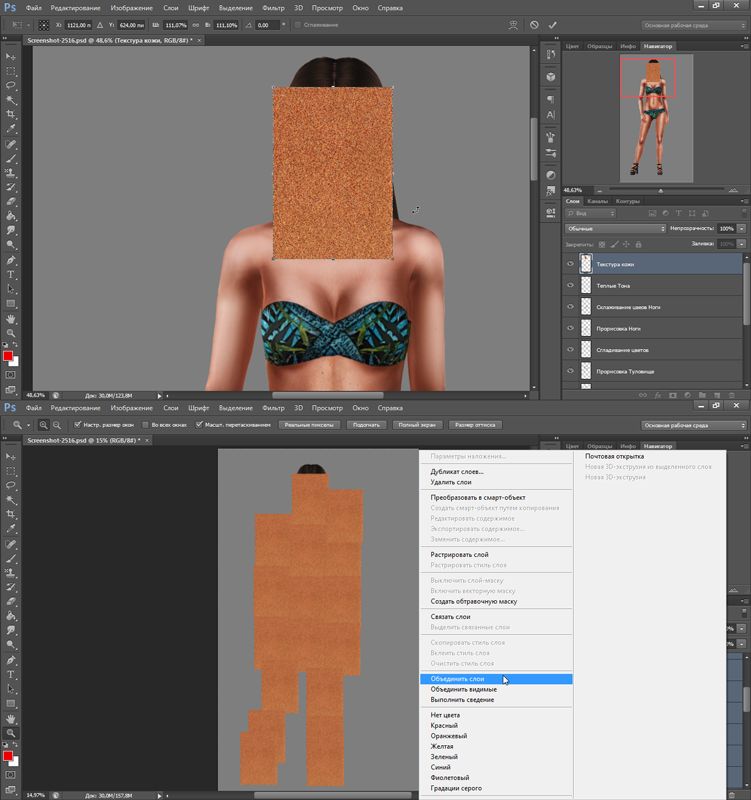
Task: Select the Rectangular Marquee tool in lower window
Action: pyautogui.click(x=10, y=471)
